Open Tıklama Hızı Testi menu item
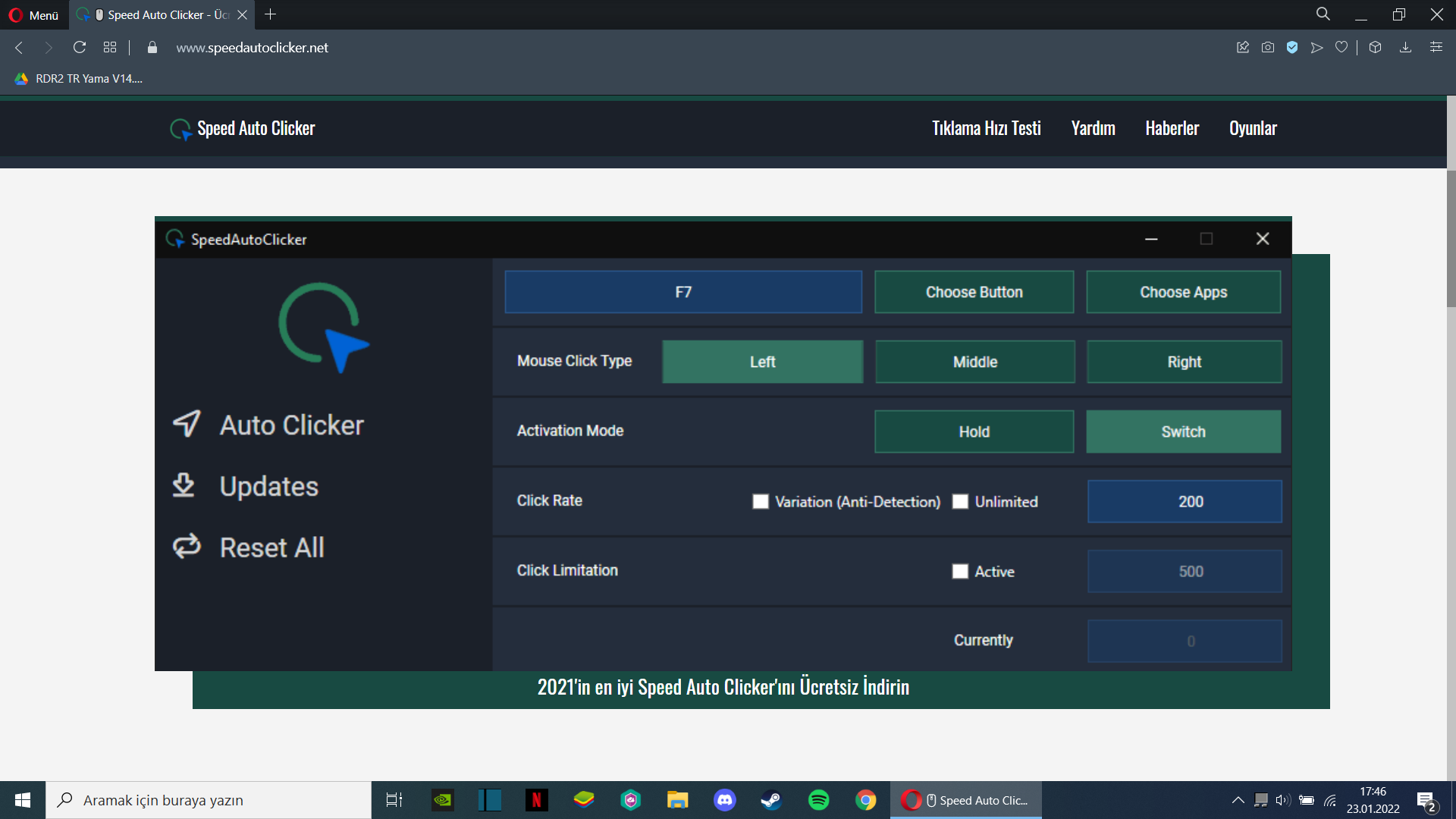The height and width of the screenshot is (819, 1456). coord(986,128)
